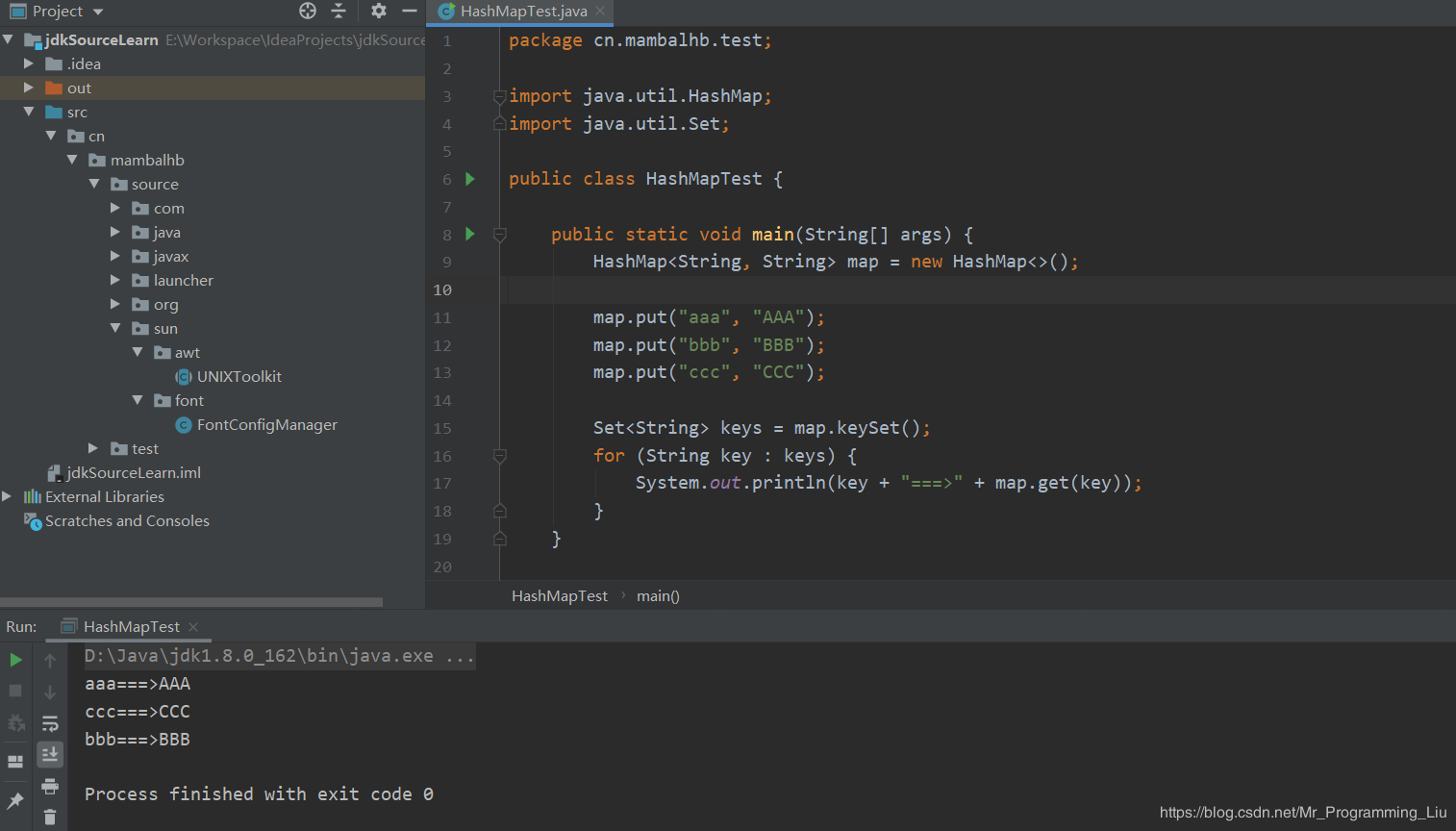The height and width of the screenshot is (831, 1456).
Task: Click line number 17 in the gutter
Action: pos(442,484)
